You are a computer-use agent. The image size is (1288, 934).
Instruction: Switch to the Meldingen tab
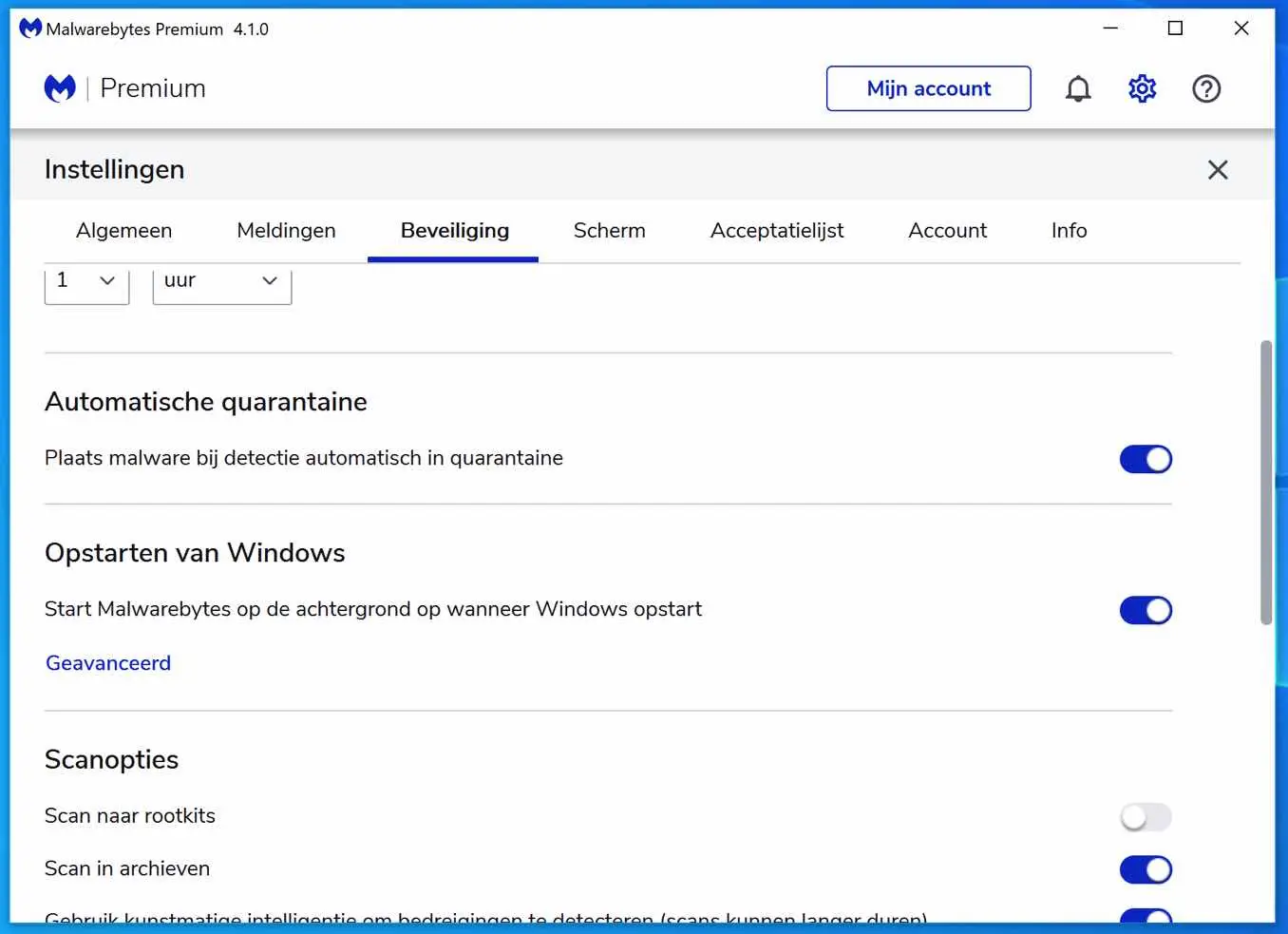[x=286, y=230]
